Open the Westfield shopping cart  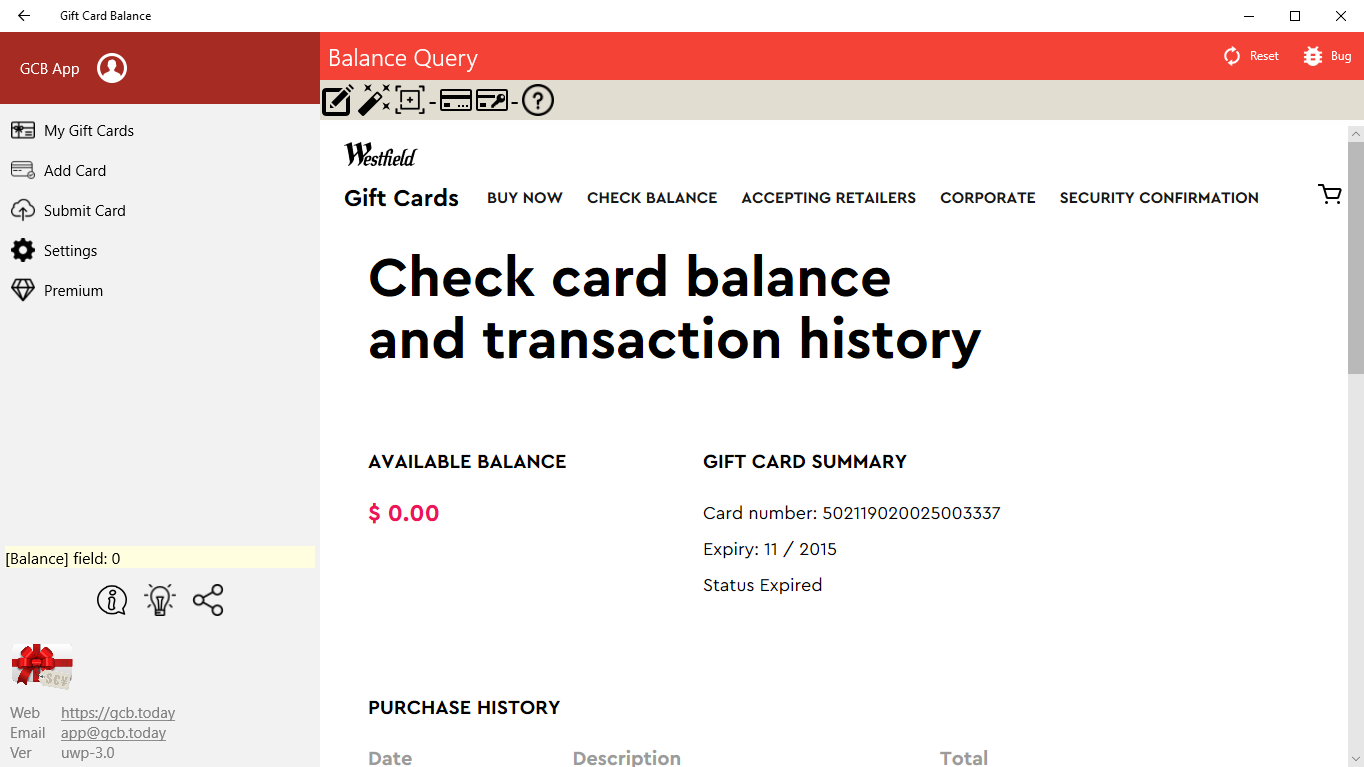point(1330,195)
